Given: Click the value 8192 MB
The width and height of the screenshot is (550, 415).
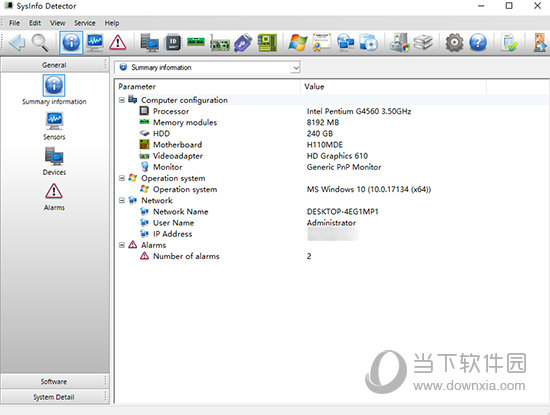Looking at the screenshot, I should pyautogui.click(x=323, y=122).
